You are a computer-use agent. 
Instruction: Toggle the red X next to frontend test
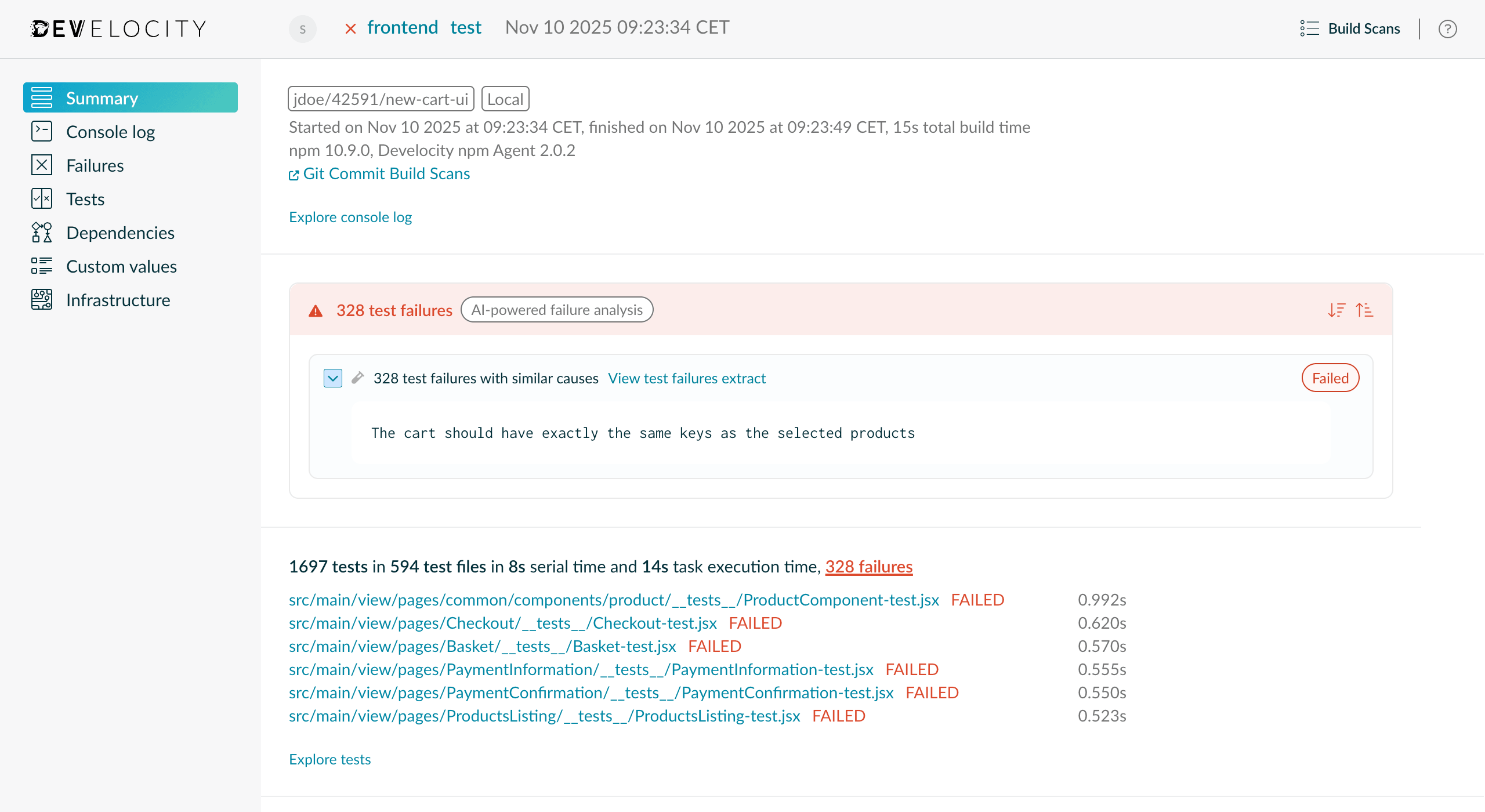(350, 28)
